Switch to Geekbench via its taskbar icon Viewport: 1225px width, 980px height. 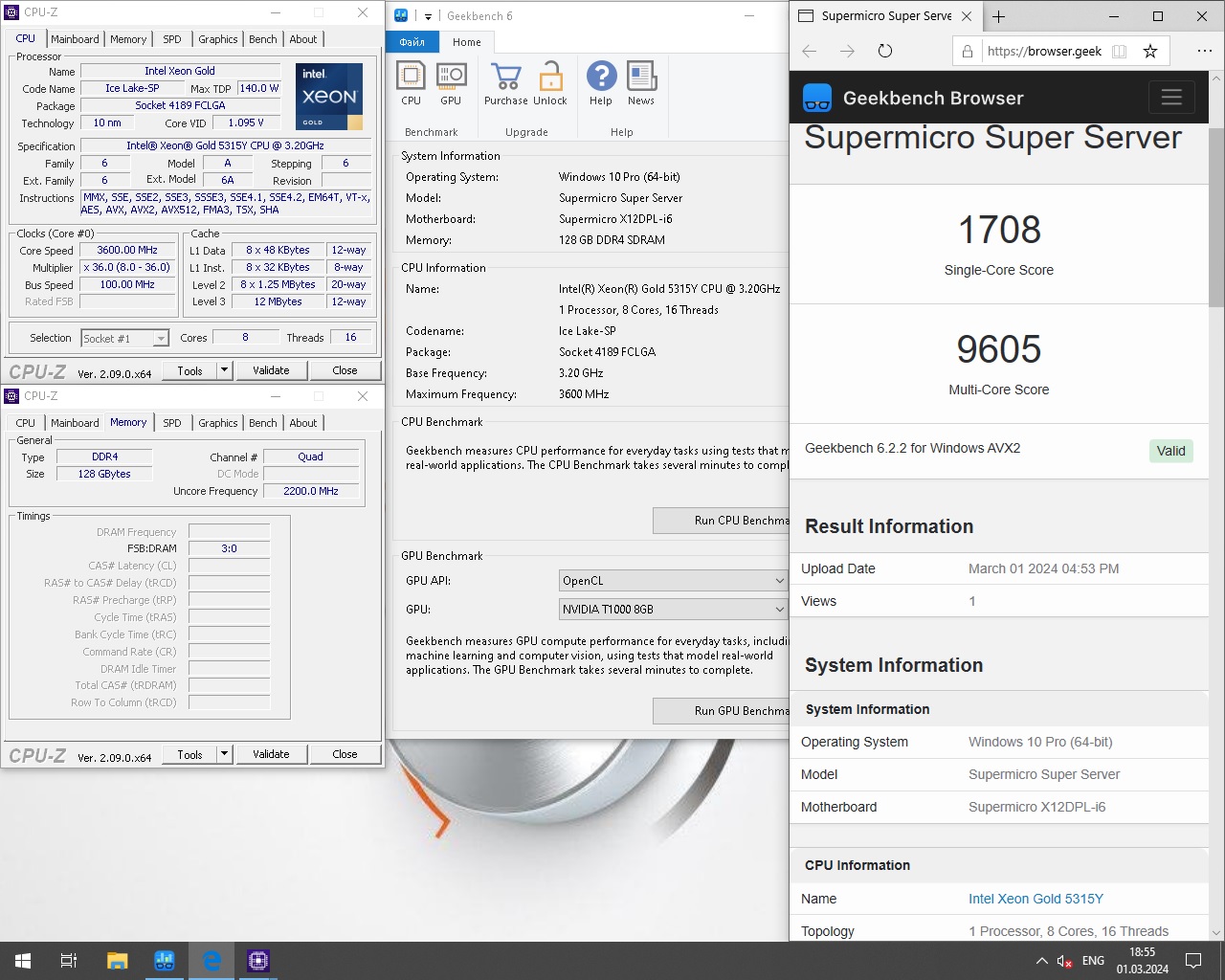165,961
